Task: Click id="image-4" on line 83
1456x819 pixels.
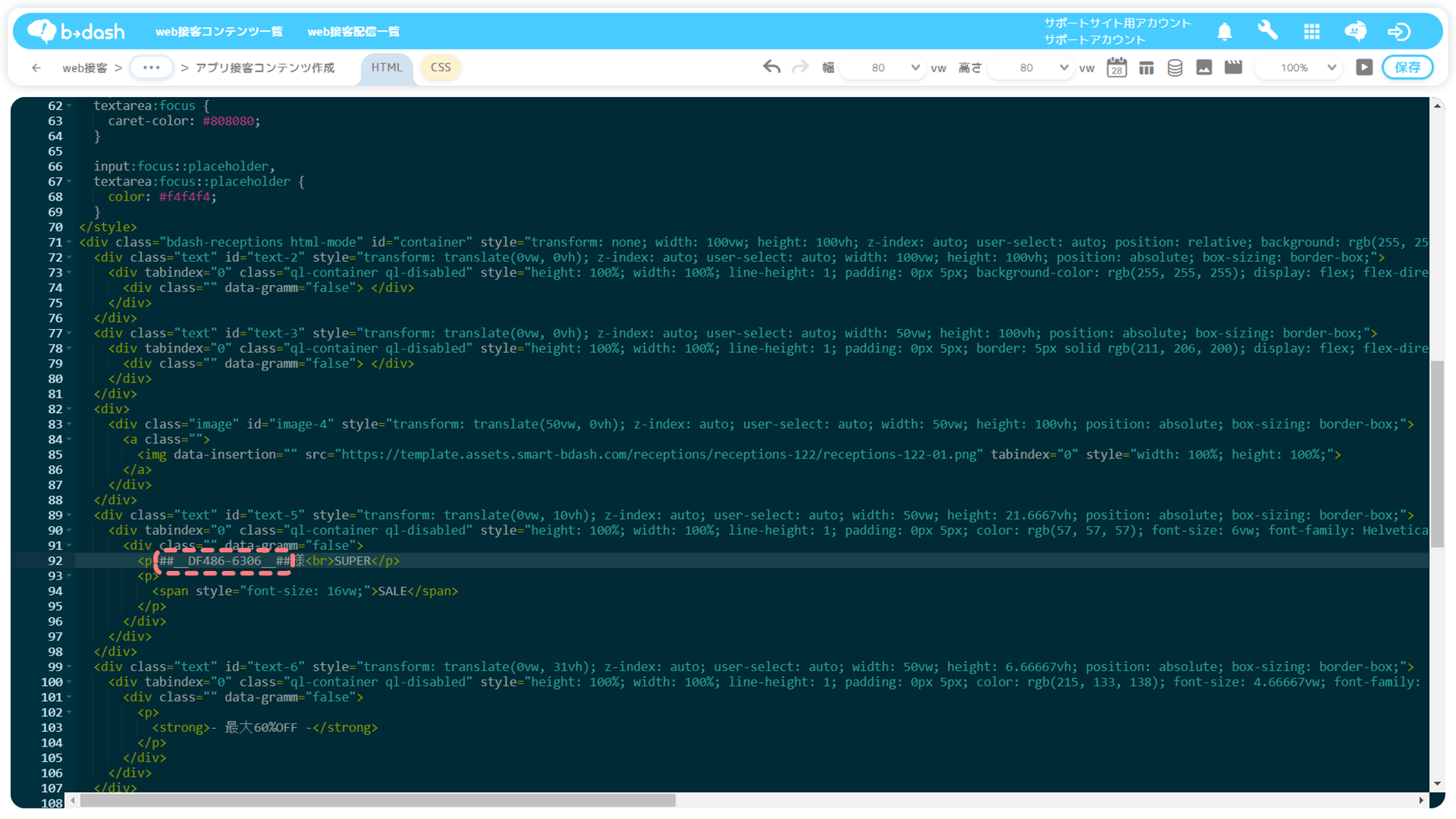Action: click(290, 425)
